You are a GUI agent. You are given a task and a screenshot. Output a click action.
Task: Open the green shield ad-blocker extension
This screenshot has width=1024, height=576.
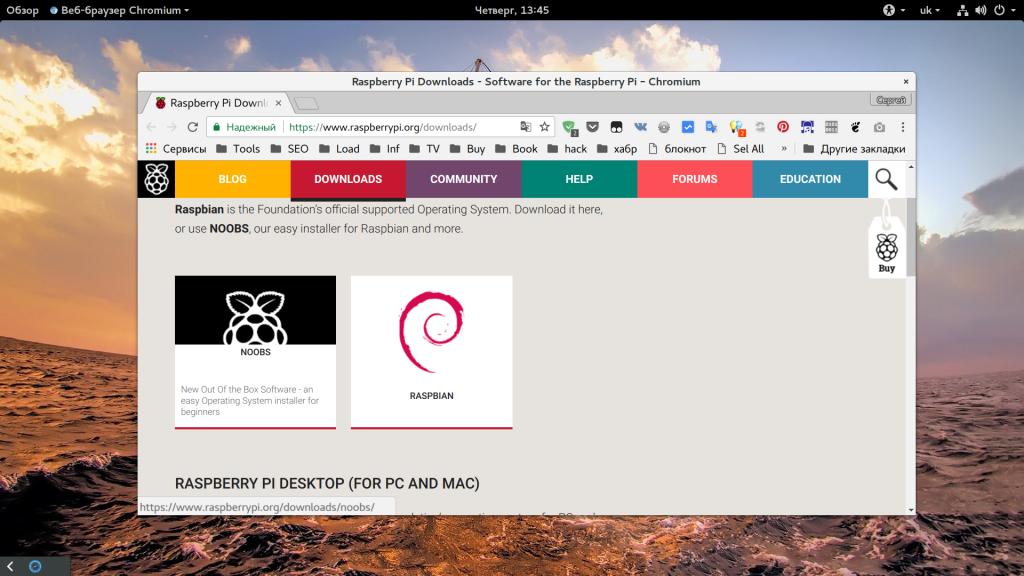tap(569, 128)
